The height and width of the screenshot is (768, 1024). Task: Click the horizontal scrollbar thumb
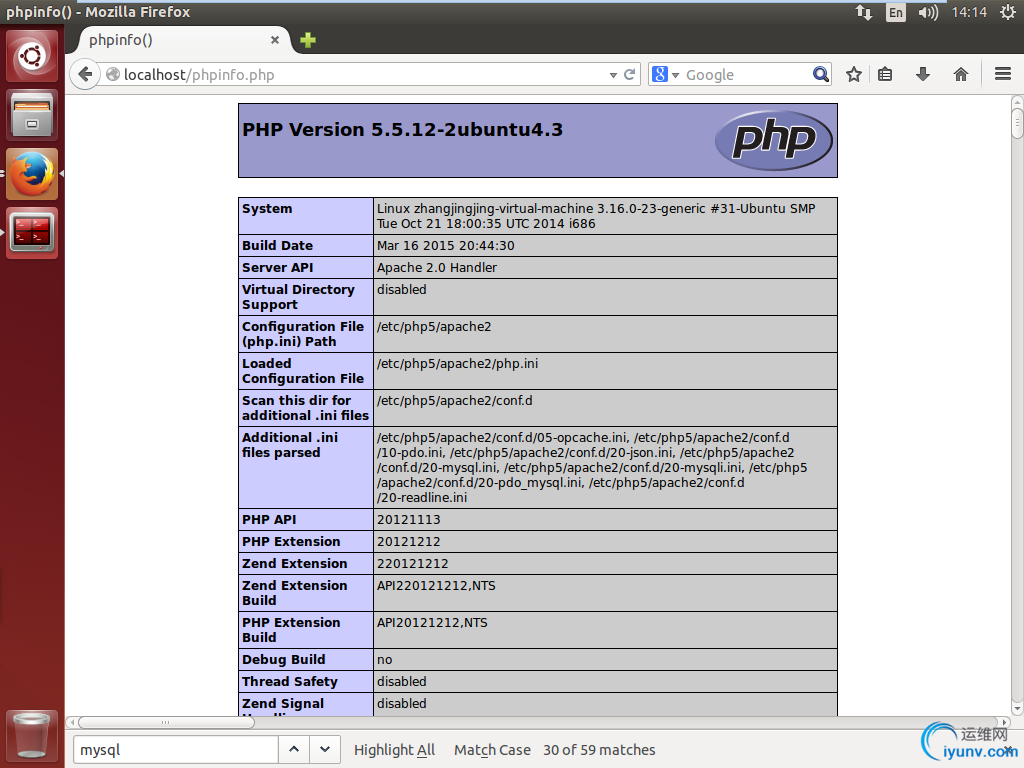(166, 722)
